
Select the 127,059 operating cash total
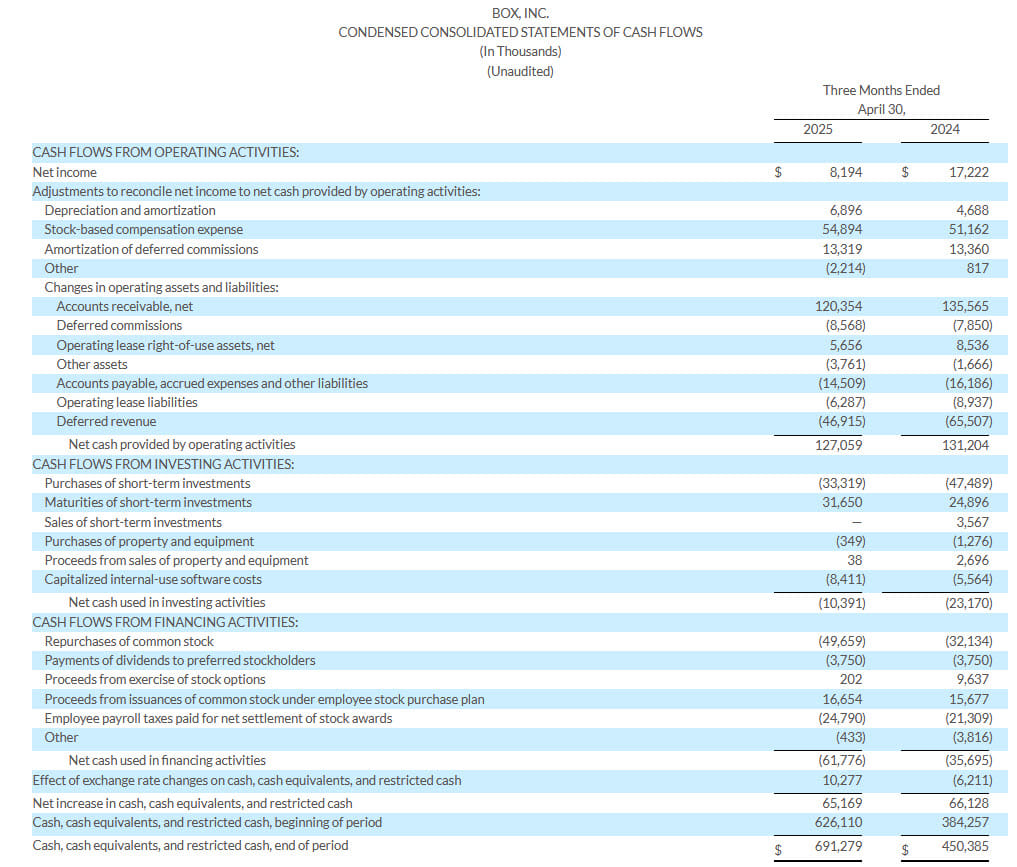click(839, 445)
